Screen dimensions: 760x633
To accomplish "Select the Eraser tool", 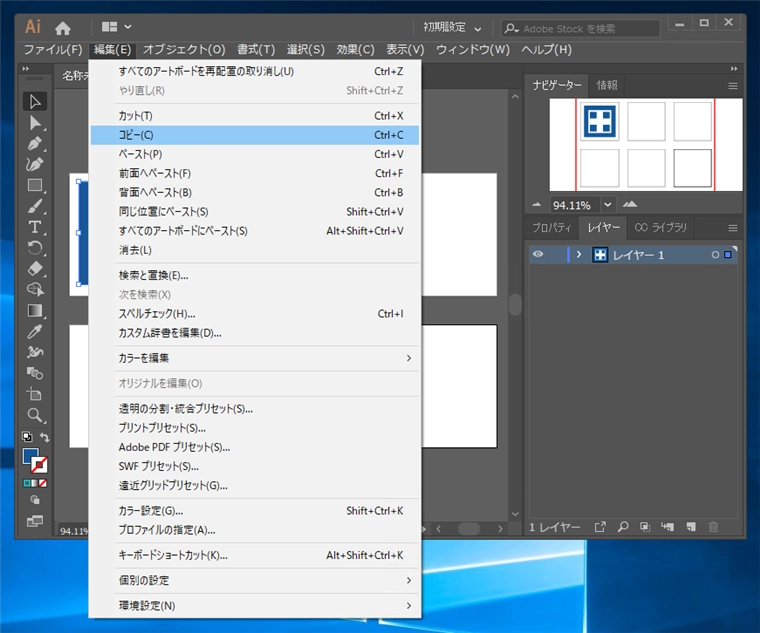I will pos(35,269).
